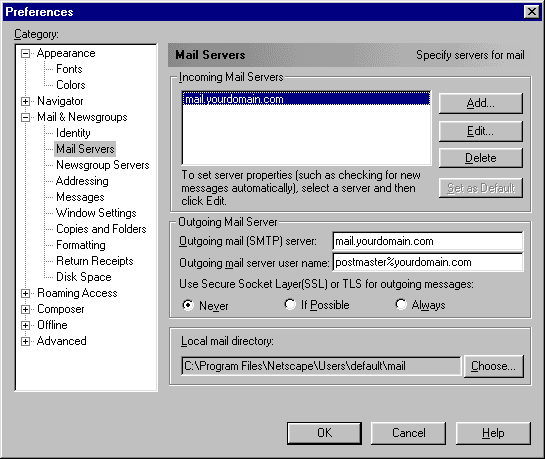Select the Never SSL radio button
545x459 pixels.
(x=188, y=305)
